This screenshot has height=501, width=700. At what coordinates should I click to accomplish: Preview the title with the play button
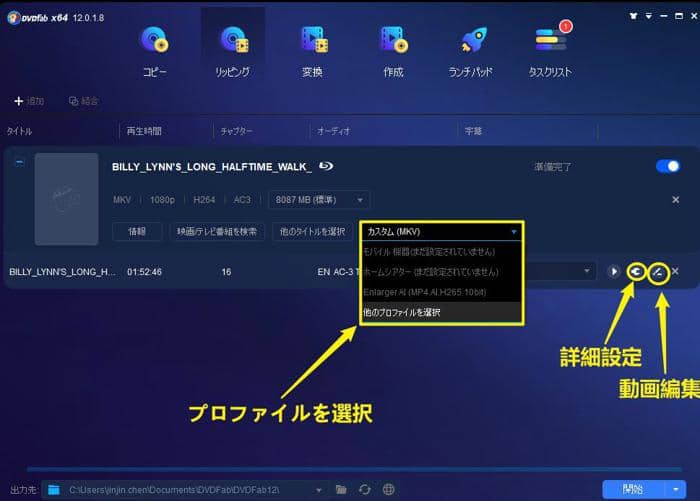613,271
